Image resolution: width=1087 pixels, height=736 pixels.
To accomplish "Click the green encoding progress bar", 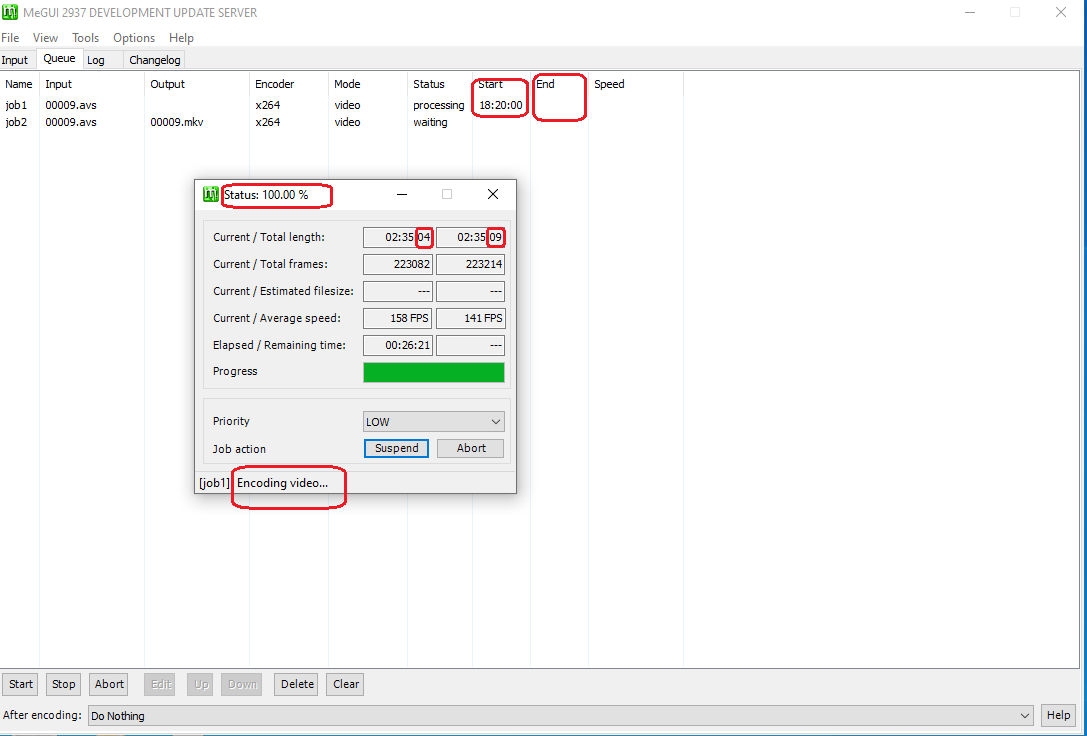I will [x=434, y=372].
